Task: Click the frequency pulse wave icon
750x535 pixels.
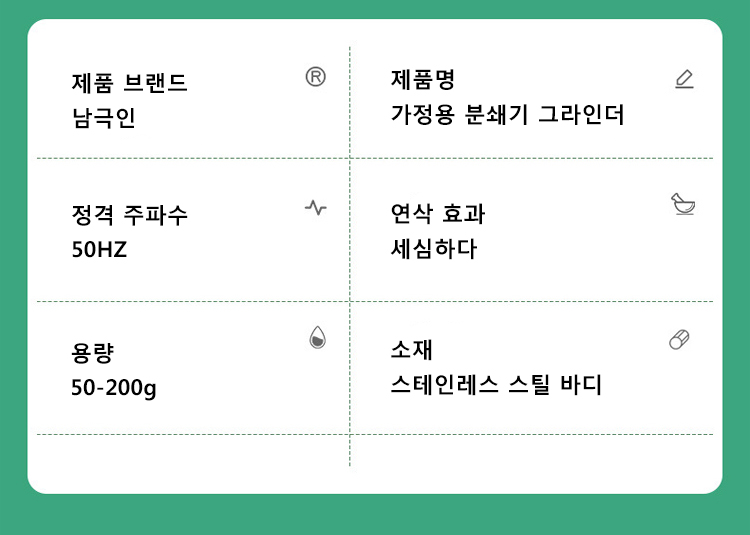Action: [315, 208]
